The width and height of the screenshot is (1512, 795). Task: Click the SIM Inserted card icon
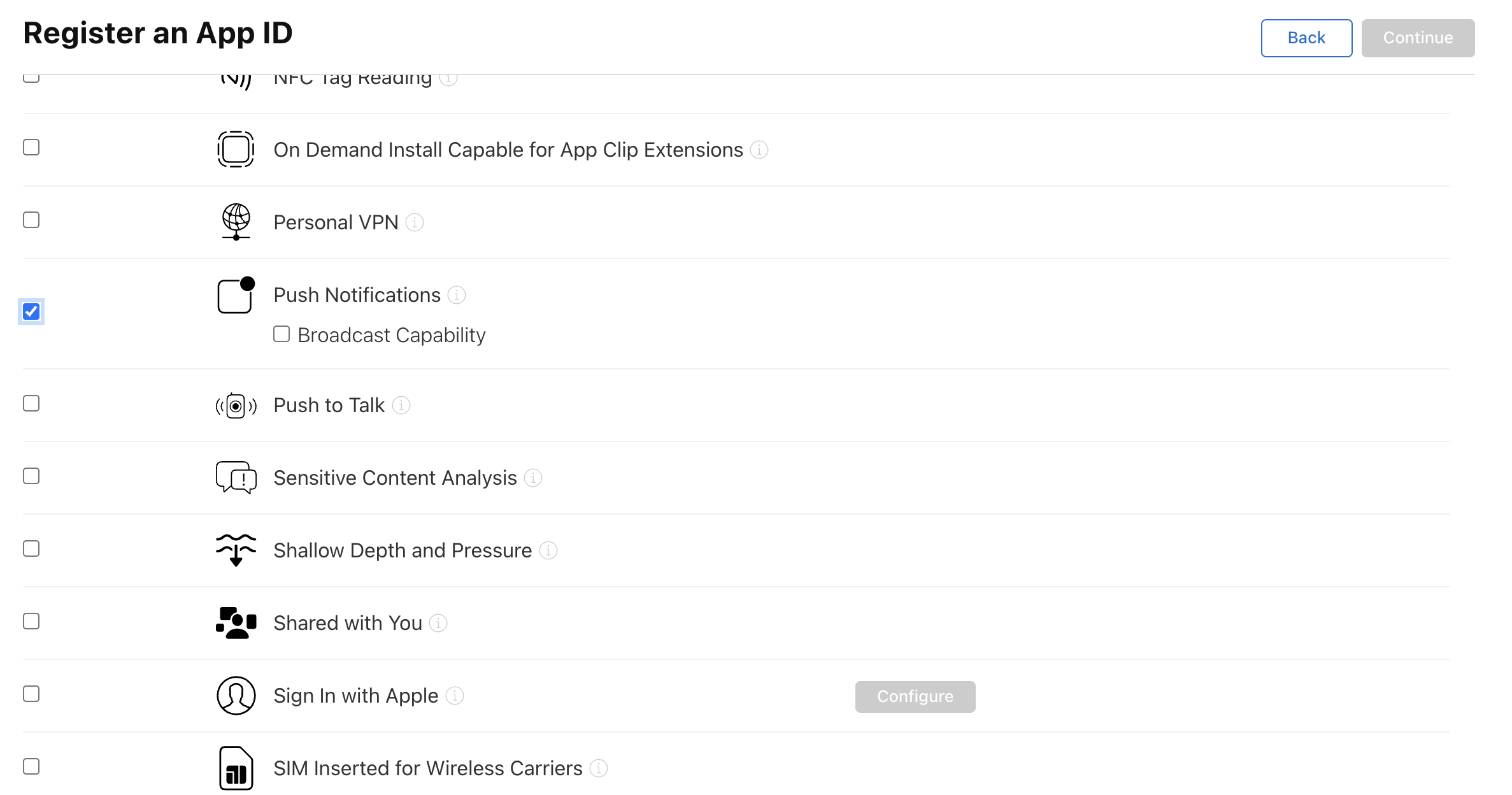[x=236, y=768]
